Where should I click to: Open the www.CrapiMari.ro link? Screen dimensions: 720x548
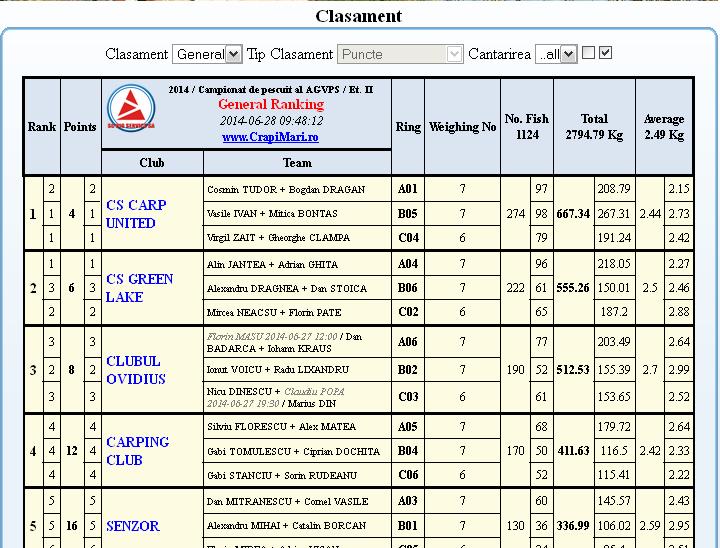(270, 137)
